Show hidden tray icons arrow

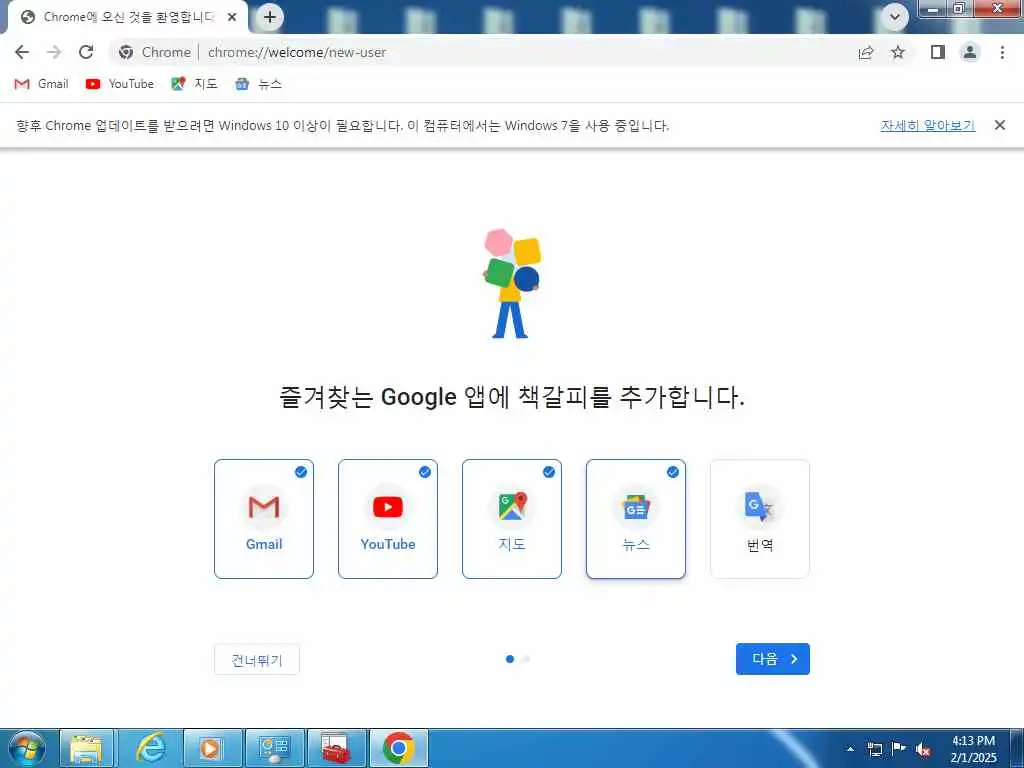pos(850,749)
